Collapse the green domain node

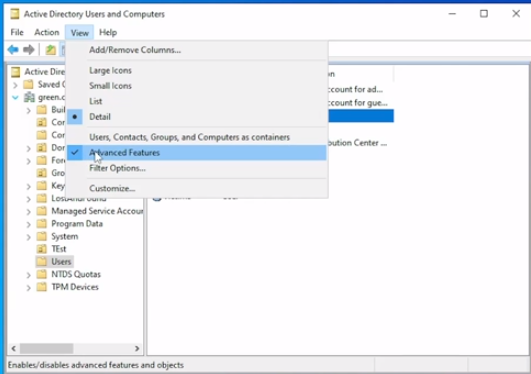point(15,98)
